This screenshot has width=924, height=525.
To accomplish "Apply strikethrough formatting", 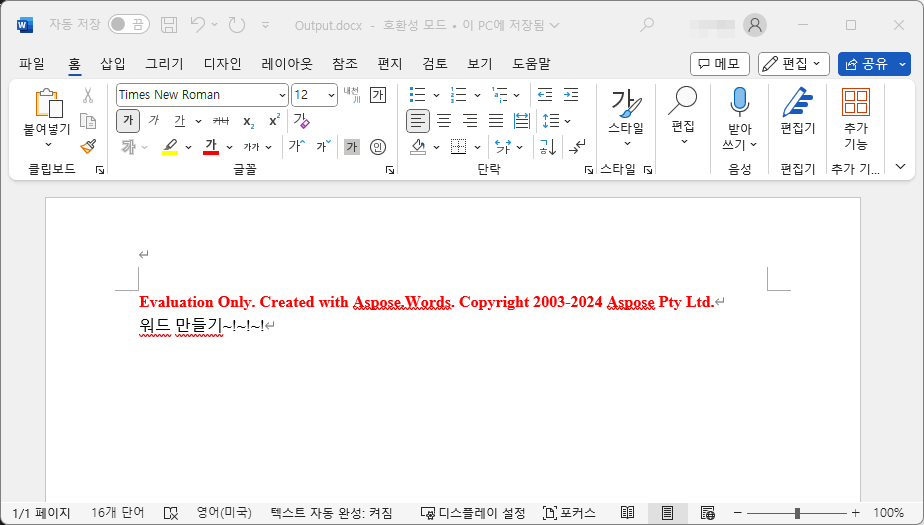I will pos(221,121).
